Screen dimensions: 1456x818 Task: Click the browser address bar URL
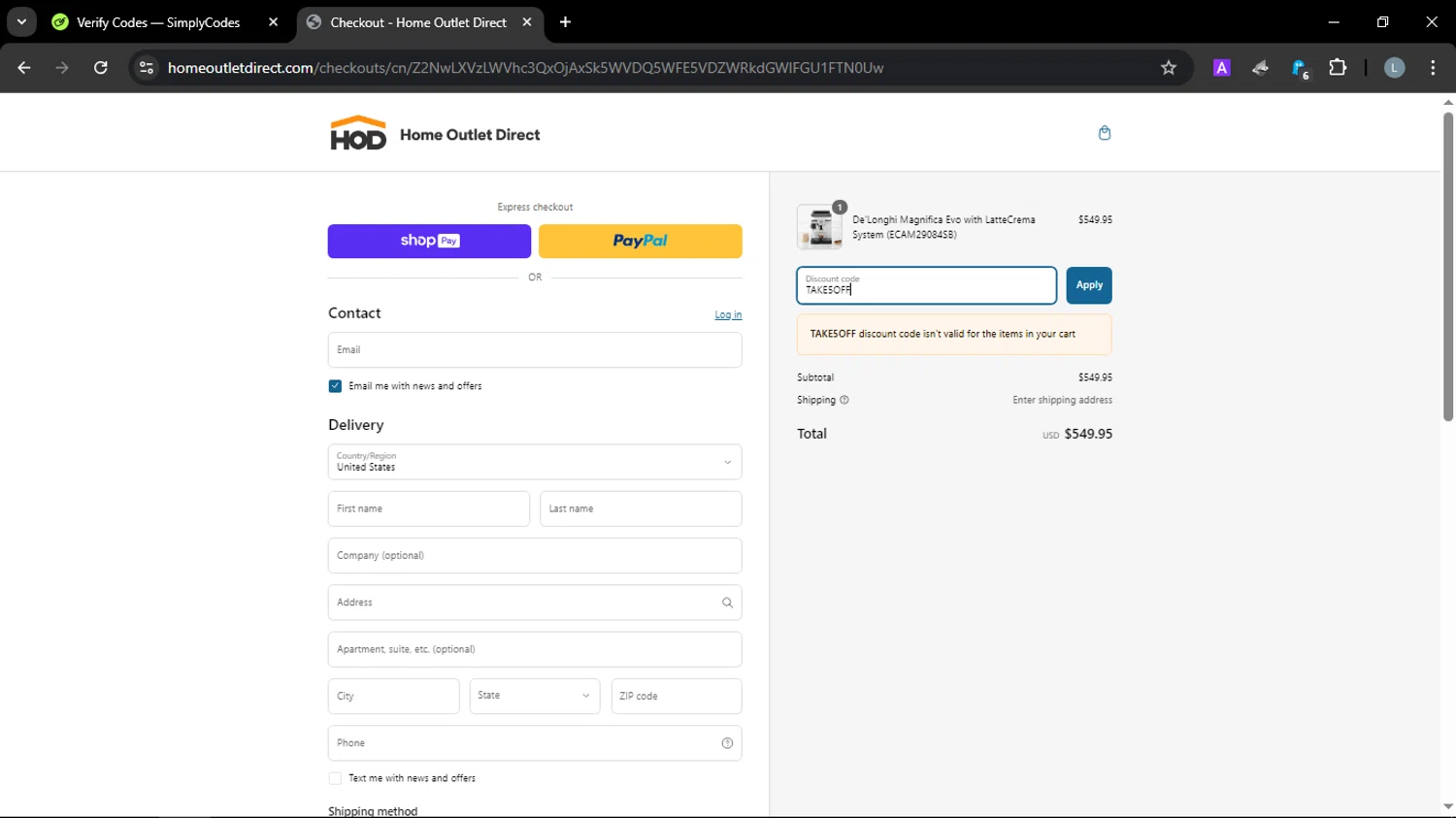525,68
